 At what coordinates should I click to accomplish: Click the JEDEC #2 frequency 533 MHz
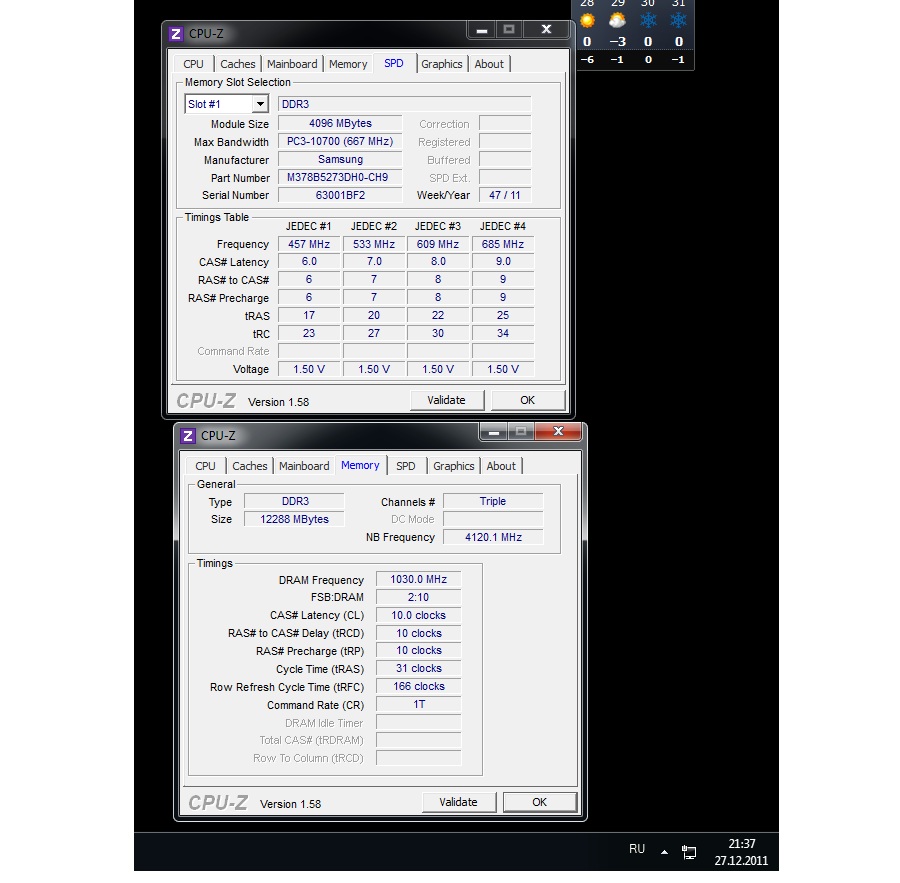[x=374, y=244]
